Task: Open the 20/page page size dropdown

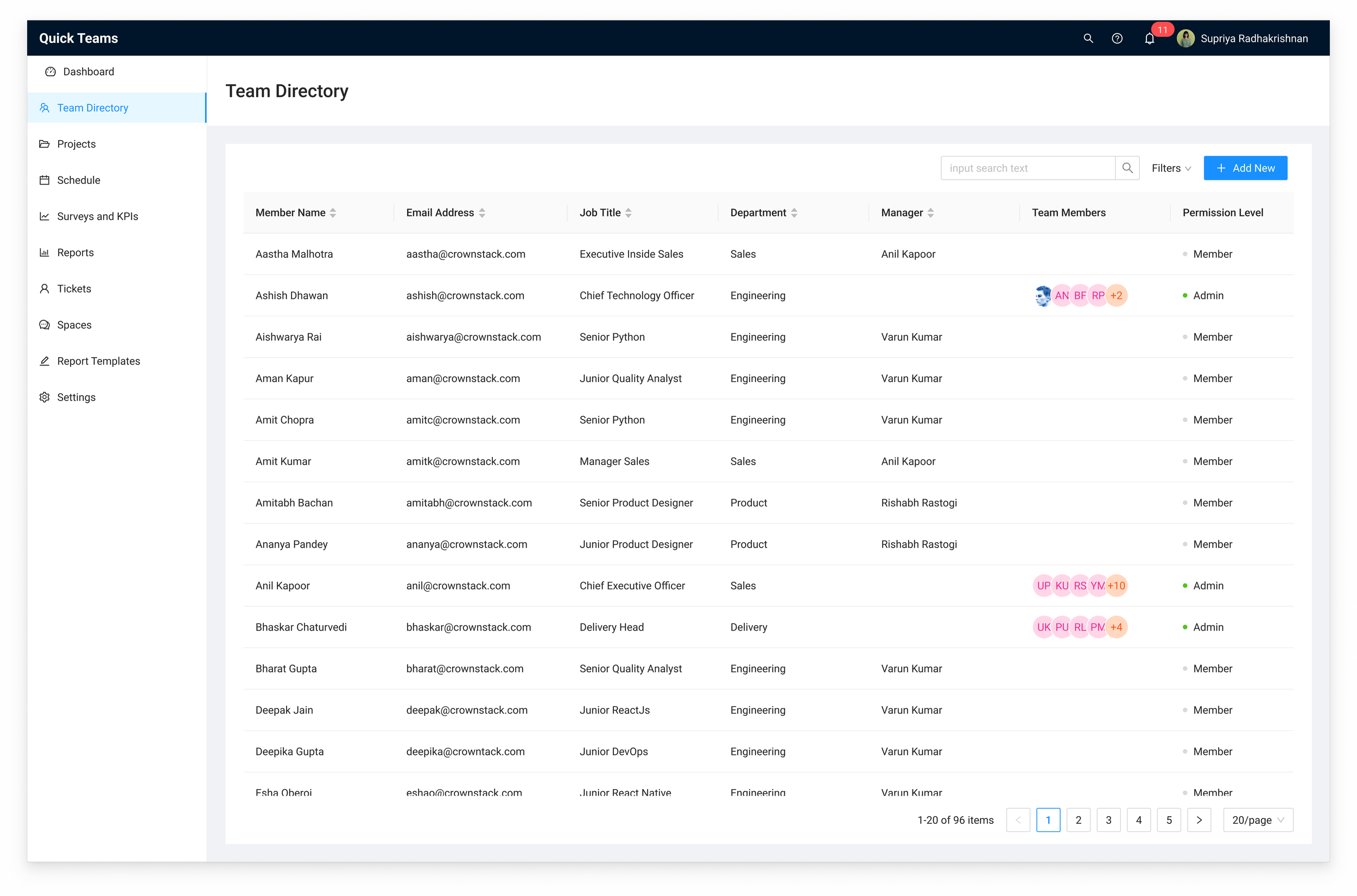Action: tap(1258, 820)
